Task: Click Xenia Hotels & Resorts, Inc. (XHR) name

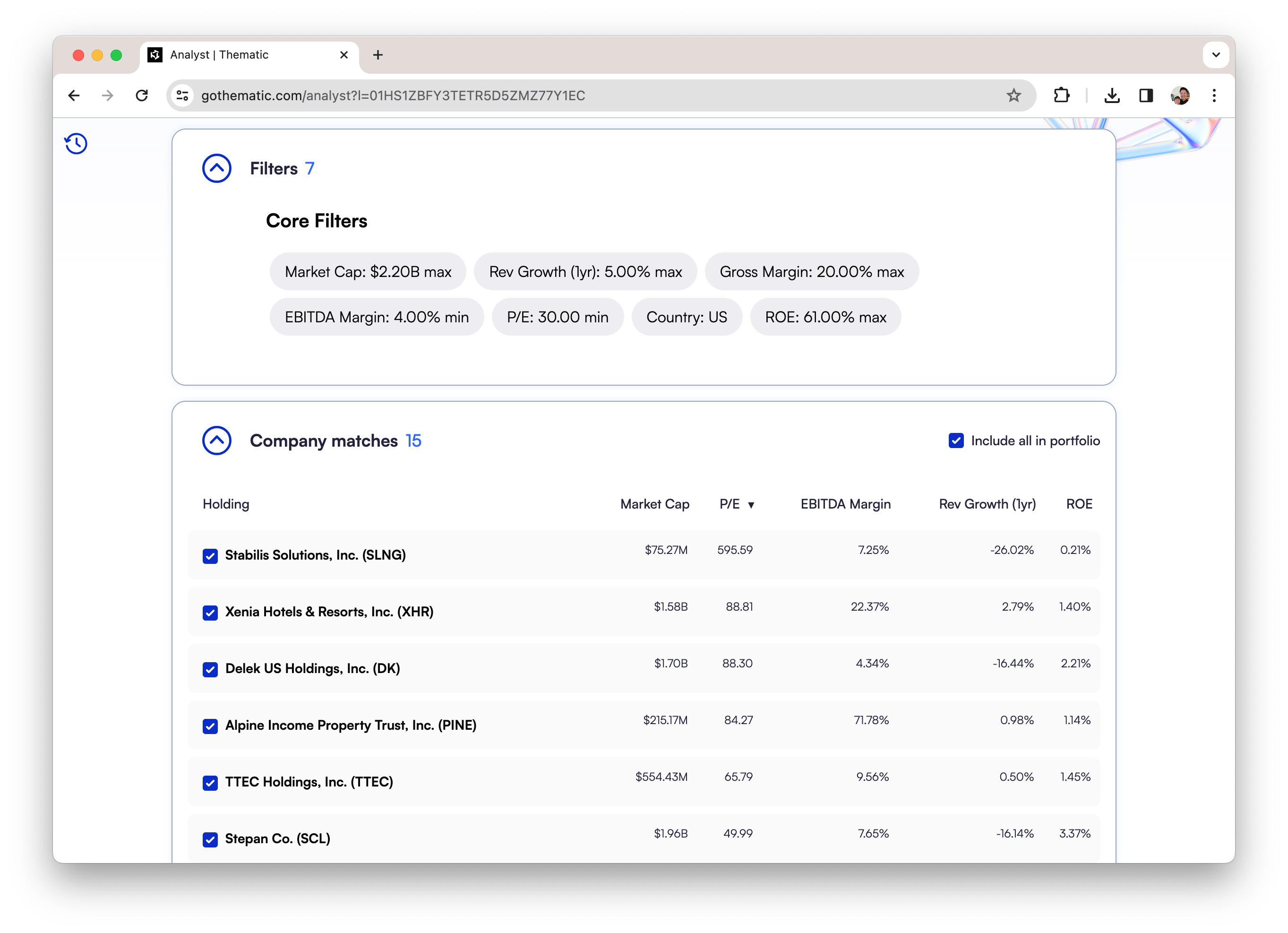Action: point(329,612)
